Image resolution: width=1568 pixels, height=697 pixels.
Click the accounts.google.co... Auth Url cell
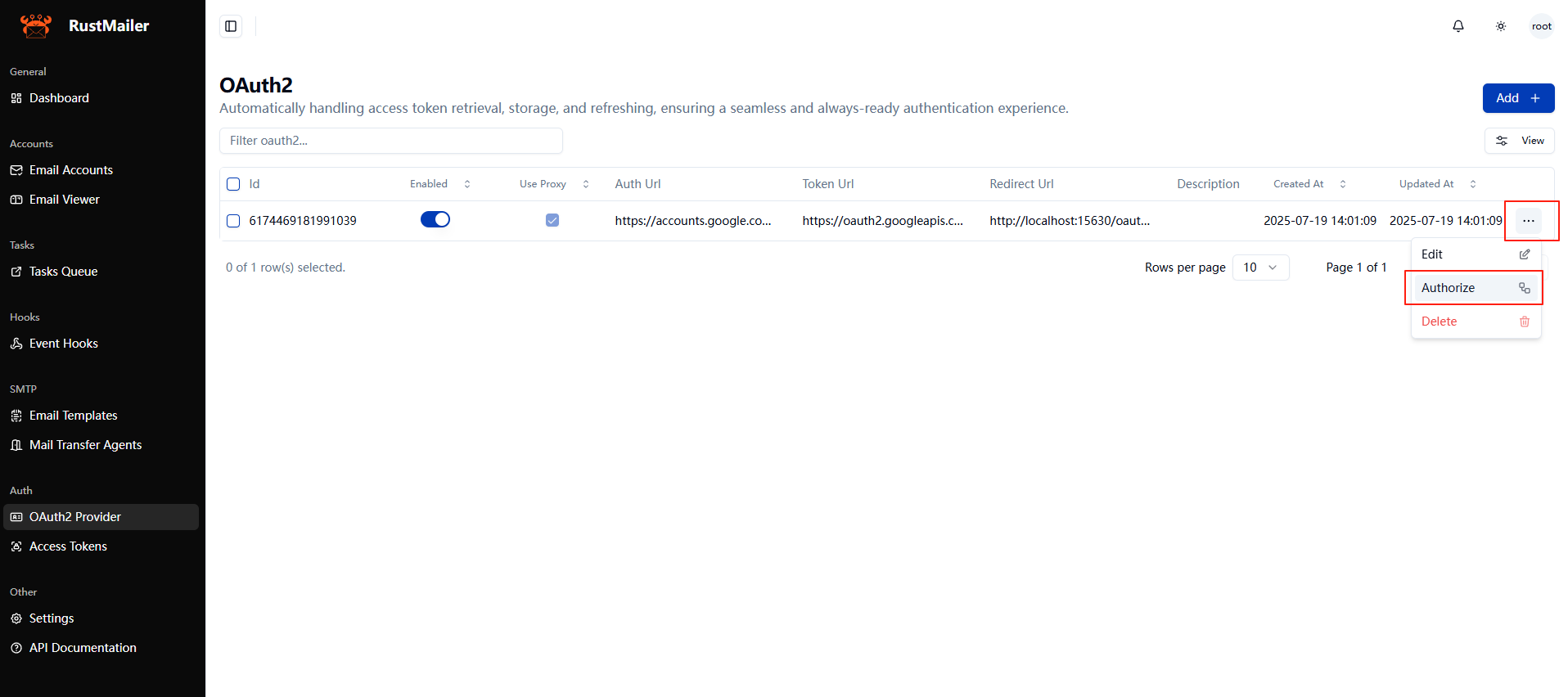point(693,221)
